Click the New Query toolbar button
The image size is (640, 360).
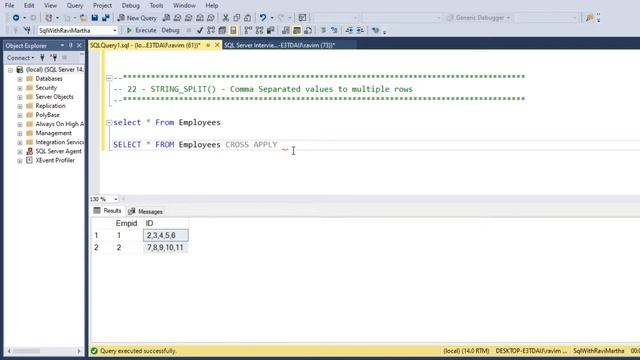pos(137,18)
